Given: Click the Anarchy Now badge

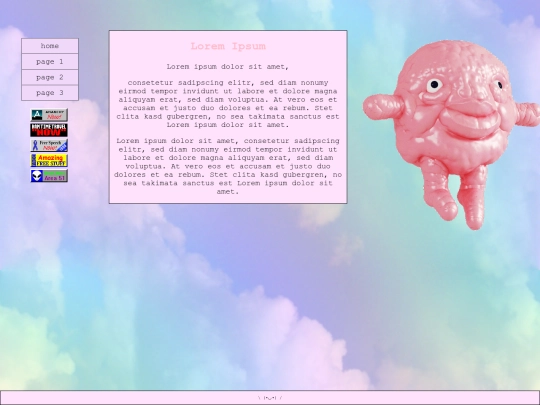Looking at the screenshot, I should (x=49, y=115).
